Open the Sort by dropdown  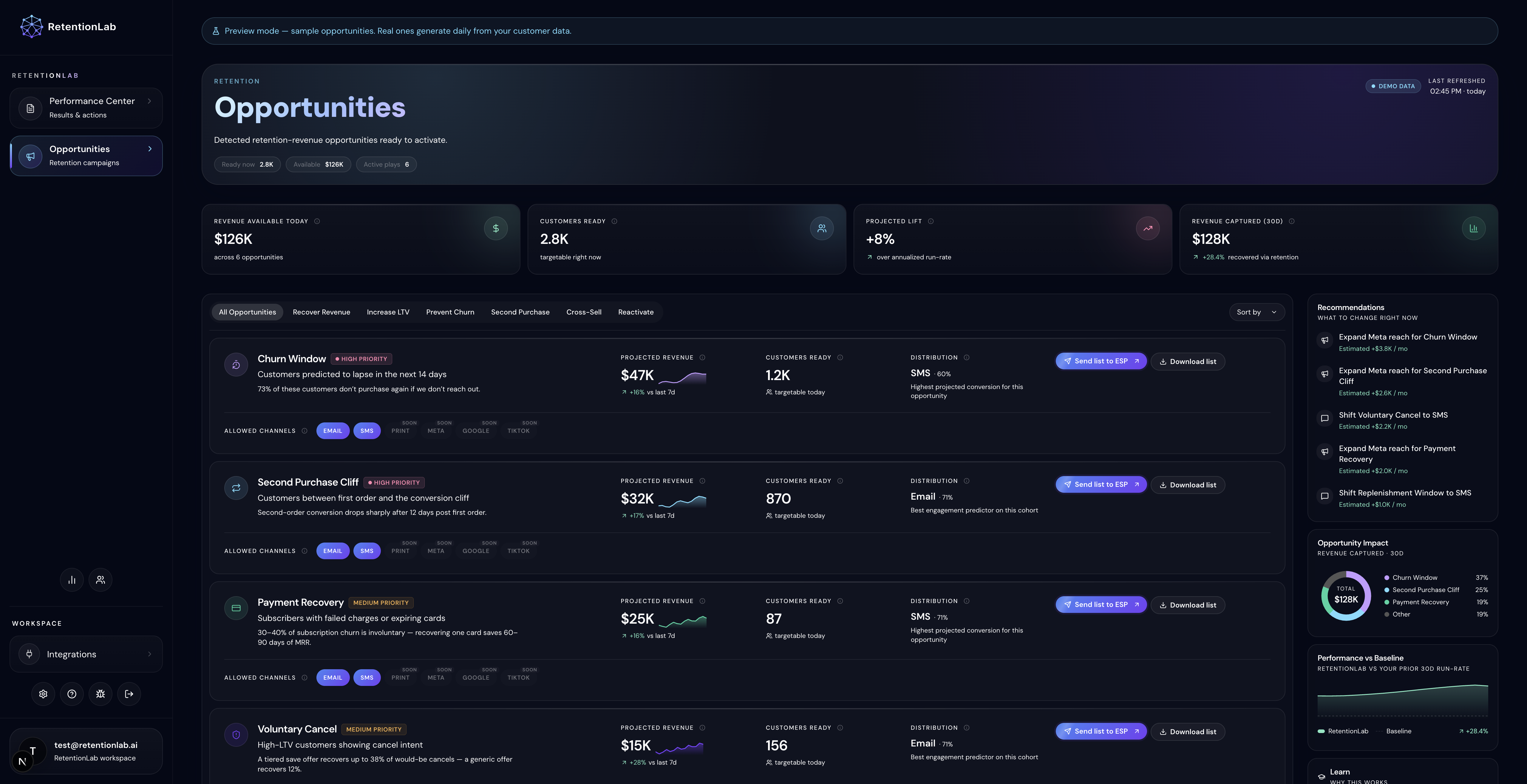1257,312
